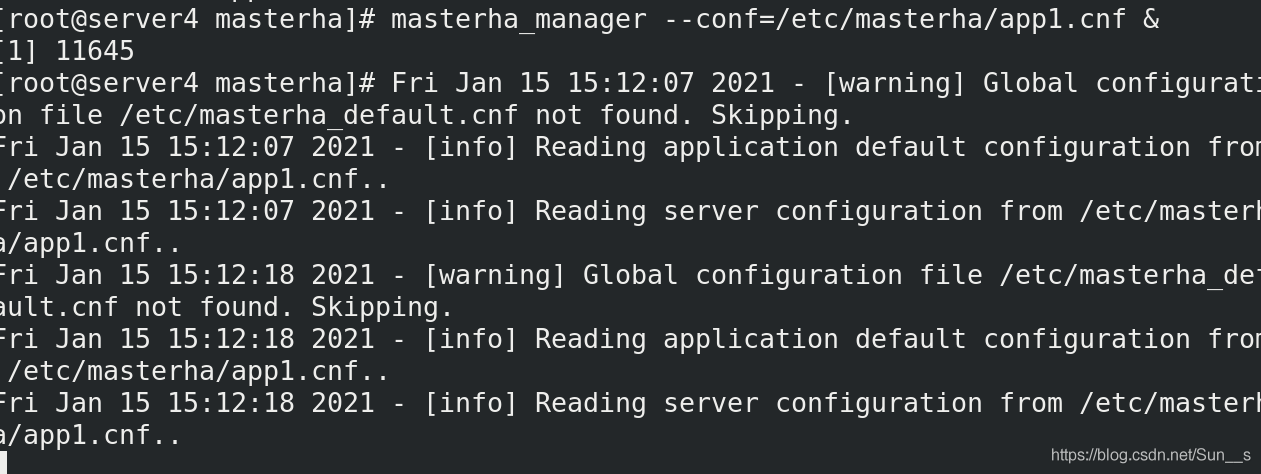Click the terminal cursor block at bottom
The image size is (1261, 474).
tap(3, 463)
